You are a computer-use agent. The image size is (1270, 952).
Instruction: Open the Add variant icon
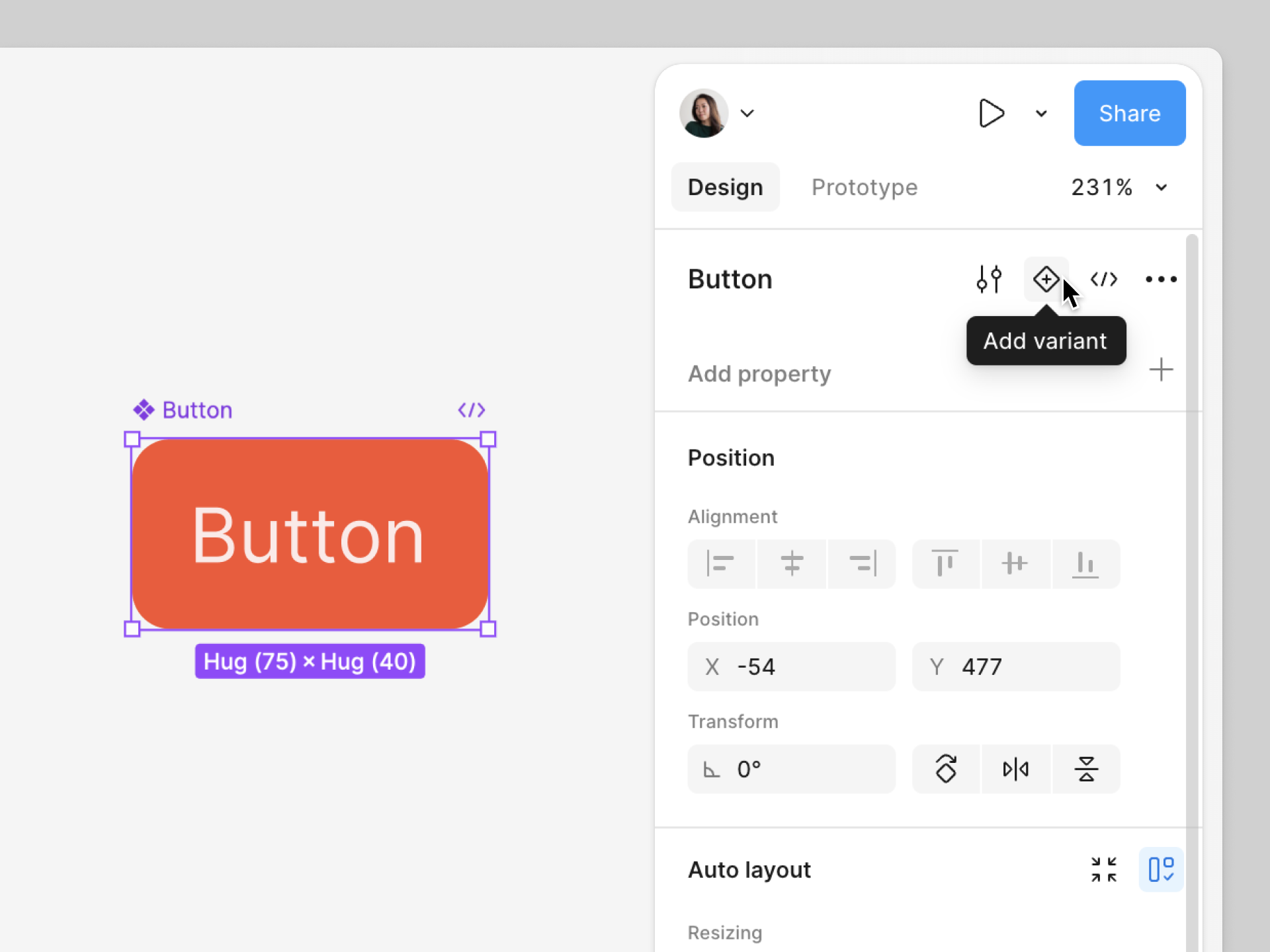[x=1046, y=279]
